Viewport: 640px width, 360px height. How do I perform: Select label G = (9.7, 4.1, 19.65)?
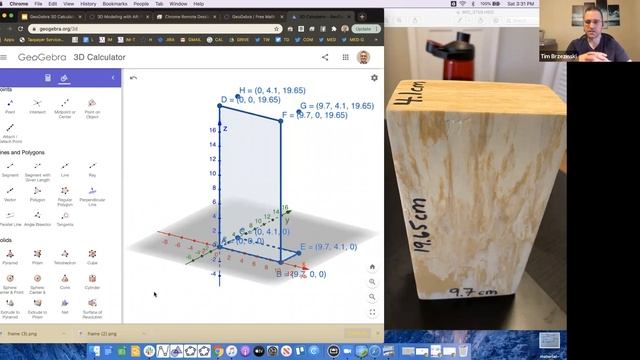(x=337, y=106)
